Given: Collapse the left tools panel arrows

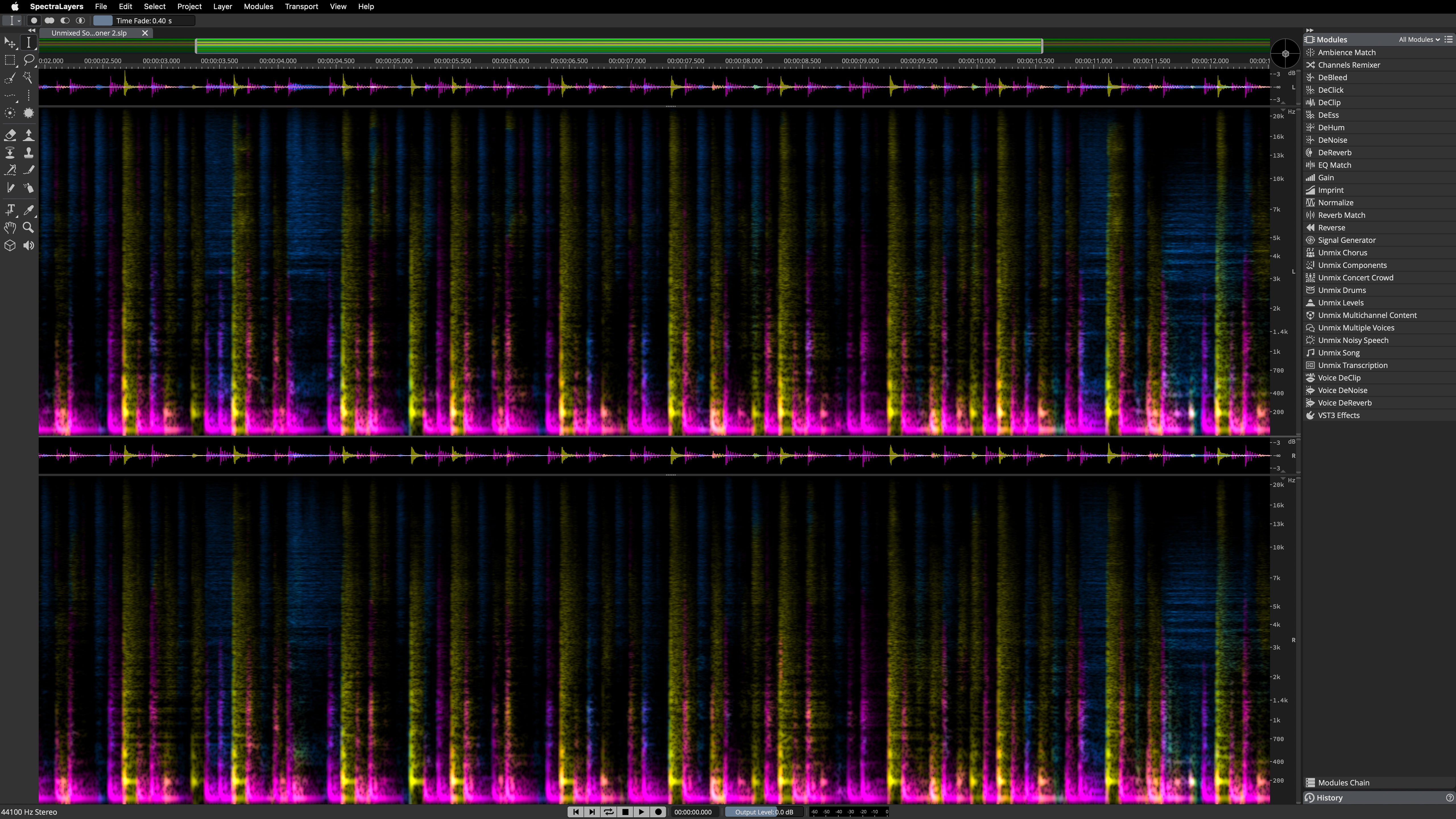Looking at the screenshot, I should [31, 30].
